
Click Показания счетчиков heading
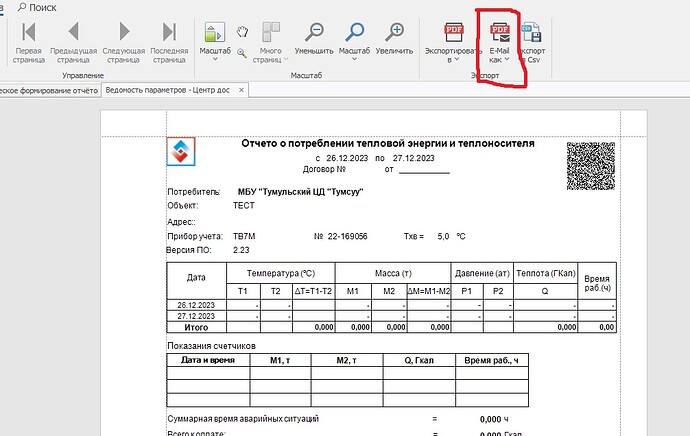pos(211,346)
